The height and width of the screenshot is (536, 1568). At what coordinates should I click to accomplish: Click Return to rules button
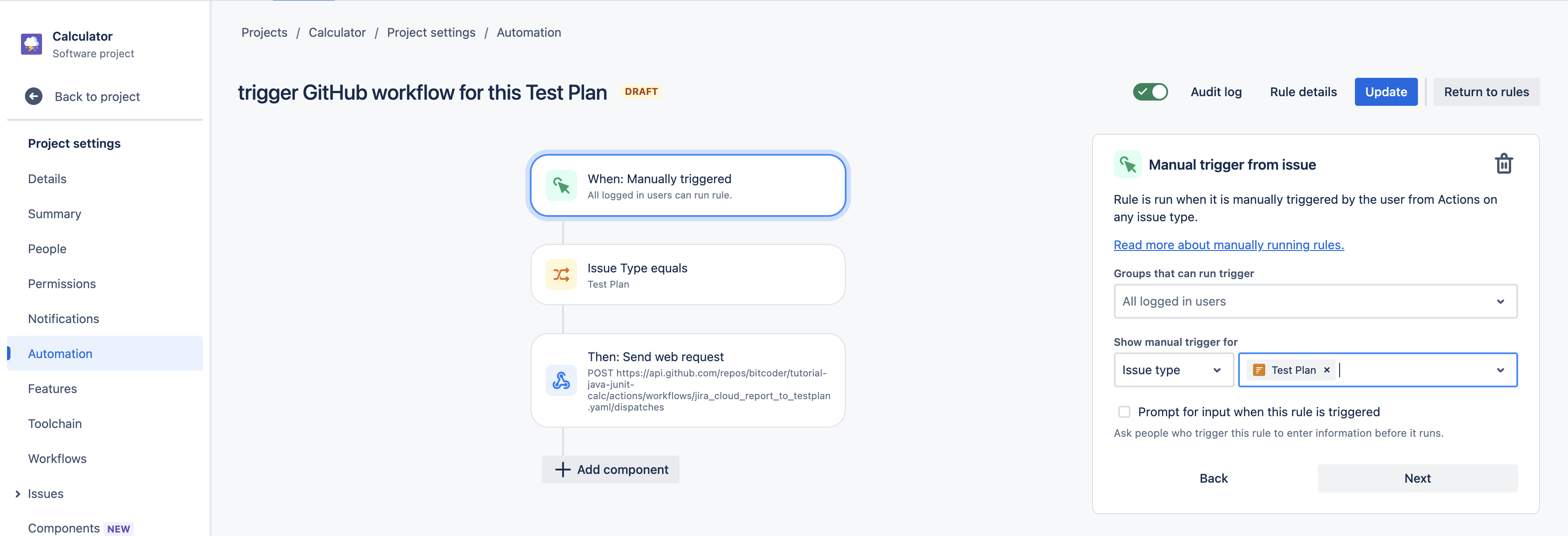(1486, 92)
